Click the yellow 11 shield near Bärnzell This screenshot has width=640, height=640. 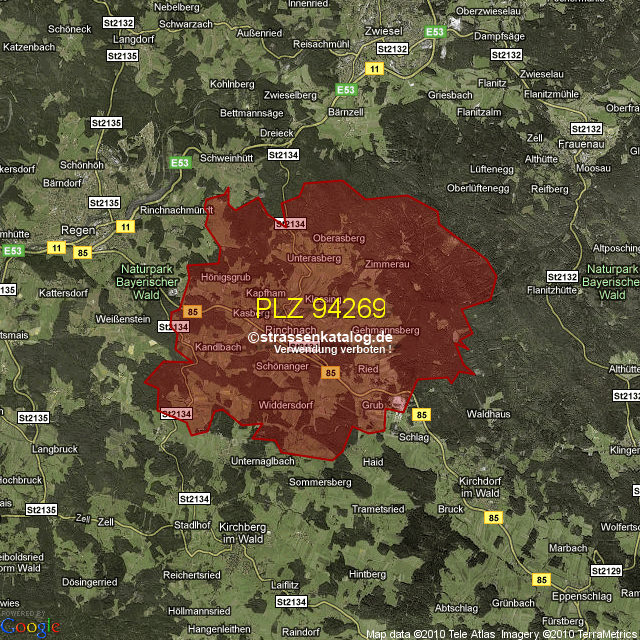tap(374, 68)
